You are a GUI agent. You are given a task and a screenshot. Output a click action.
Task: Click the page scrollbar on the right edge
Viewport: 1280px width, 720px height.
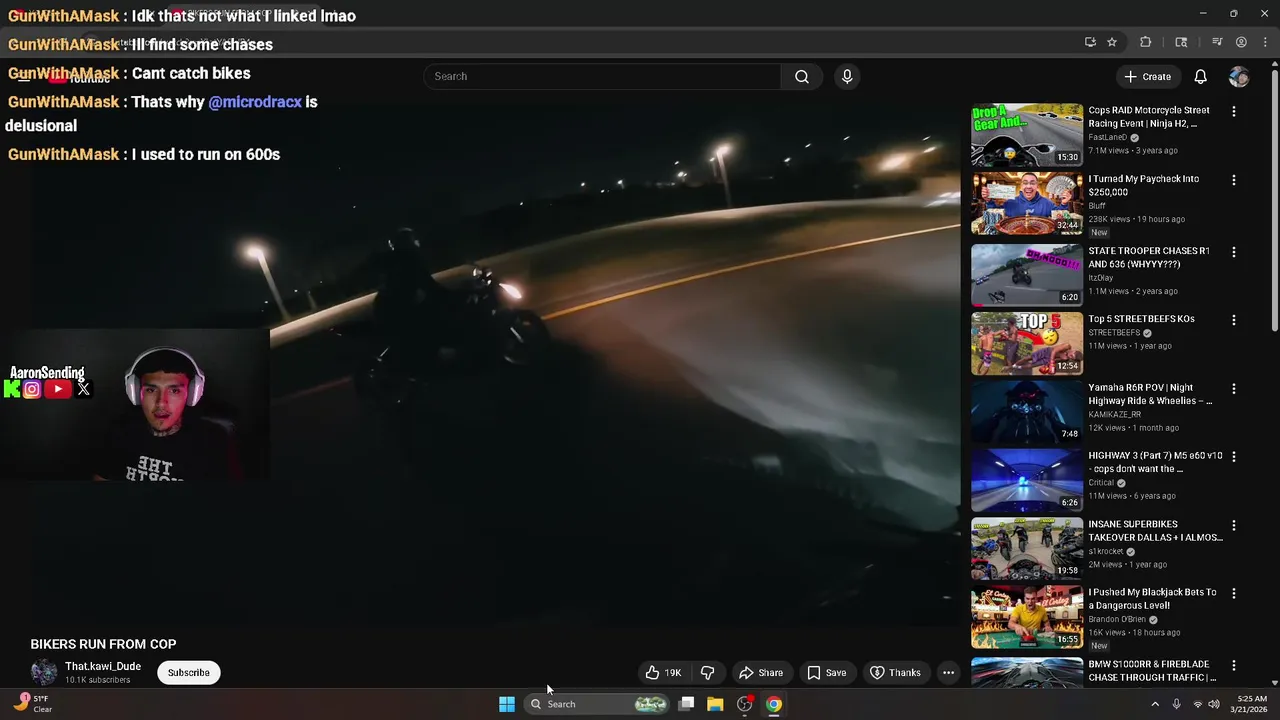pos(1274,200)
